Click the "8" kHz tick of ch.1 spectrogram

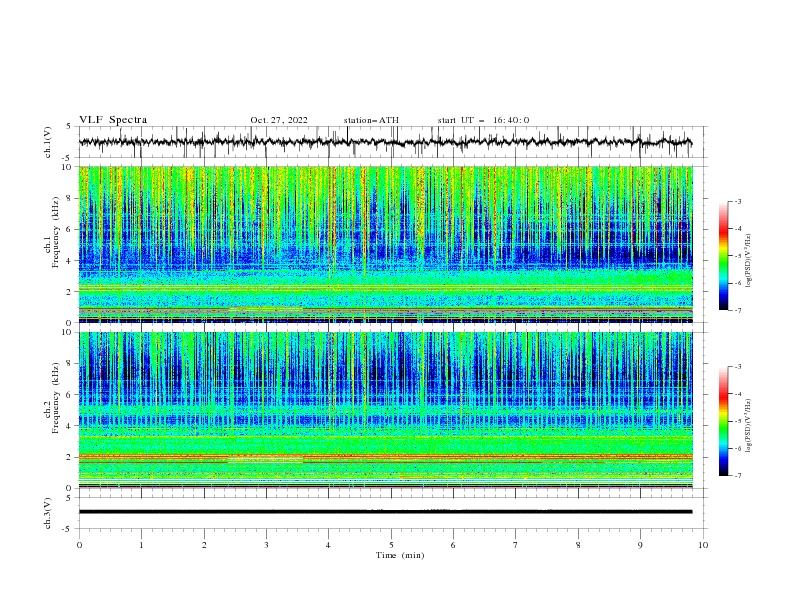tap(70, 198)
